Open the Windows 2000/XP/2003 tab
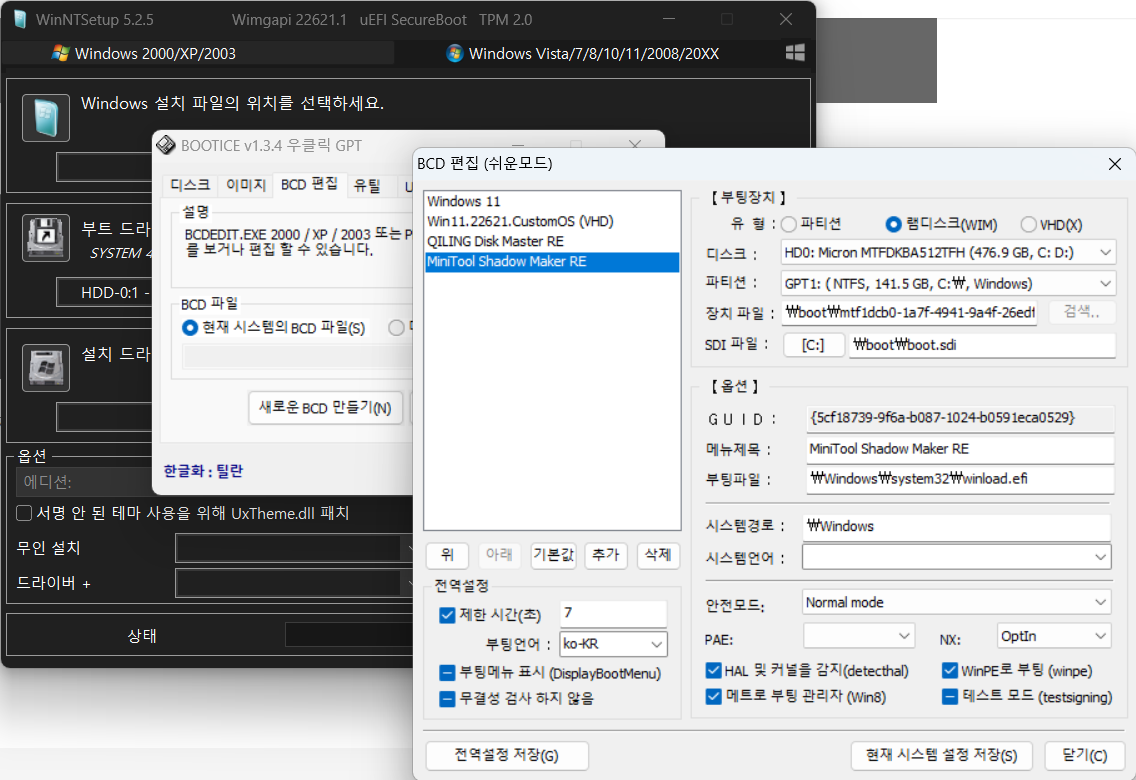The image size is (1136, 780). (x=198, y=53)
